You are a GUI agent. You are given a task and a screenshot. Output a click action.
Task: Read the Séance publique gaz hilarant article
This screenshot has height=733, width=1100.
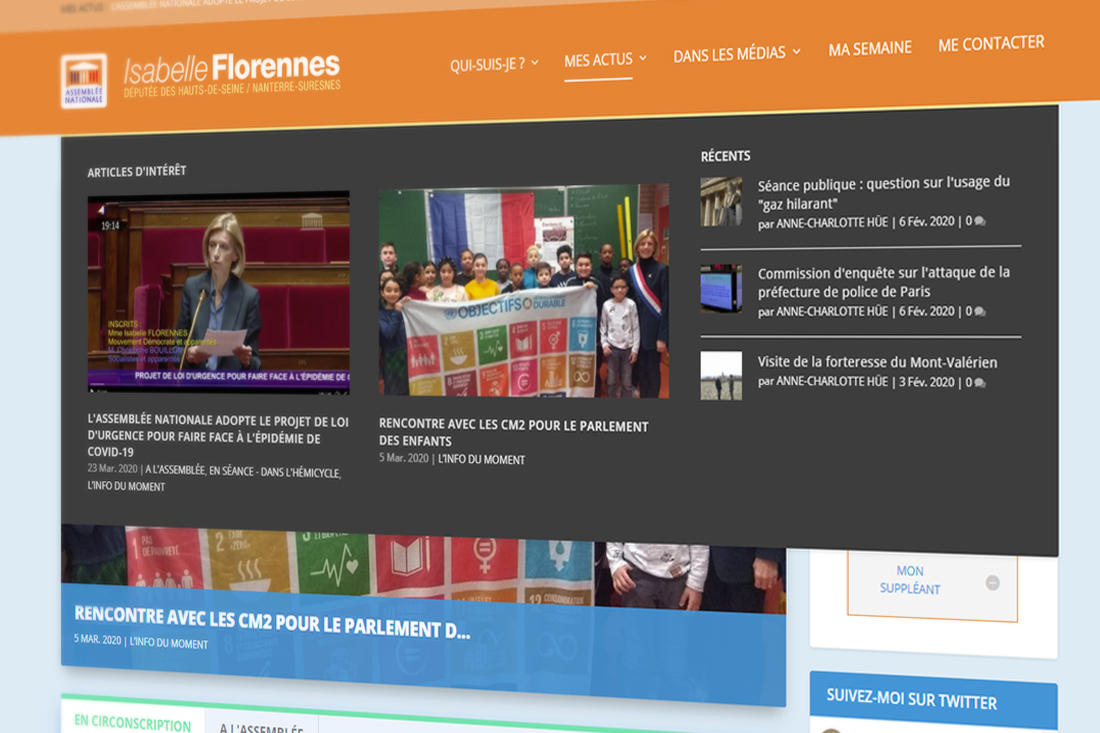tap(883, 193)
